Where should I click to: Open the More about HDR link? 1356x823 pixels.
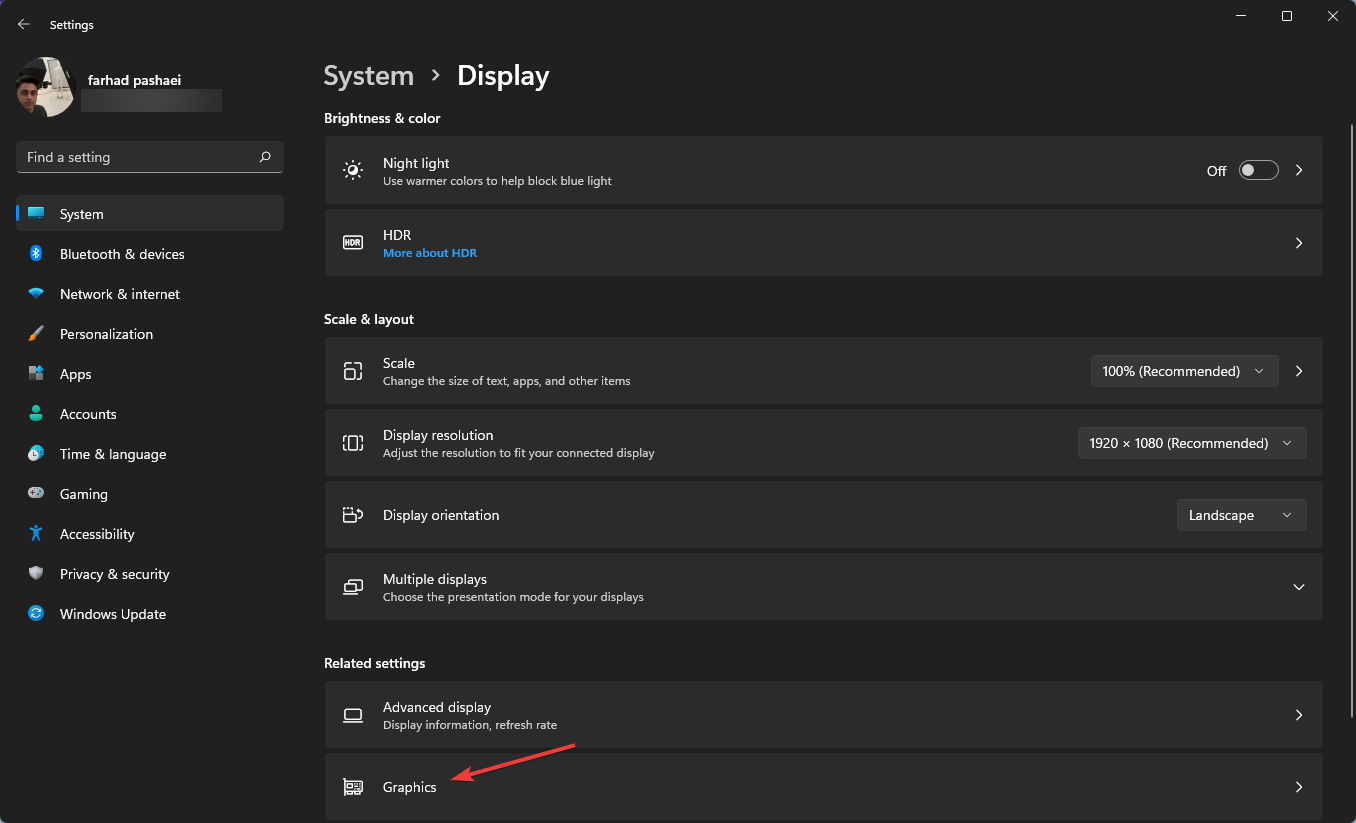pyautogui.click(x=430, y=253)
